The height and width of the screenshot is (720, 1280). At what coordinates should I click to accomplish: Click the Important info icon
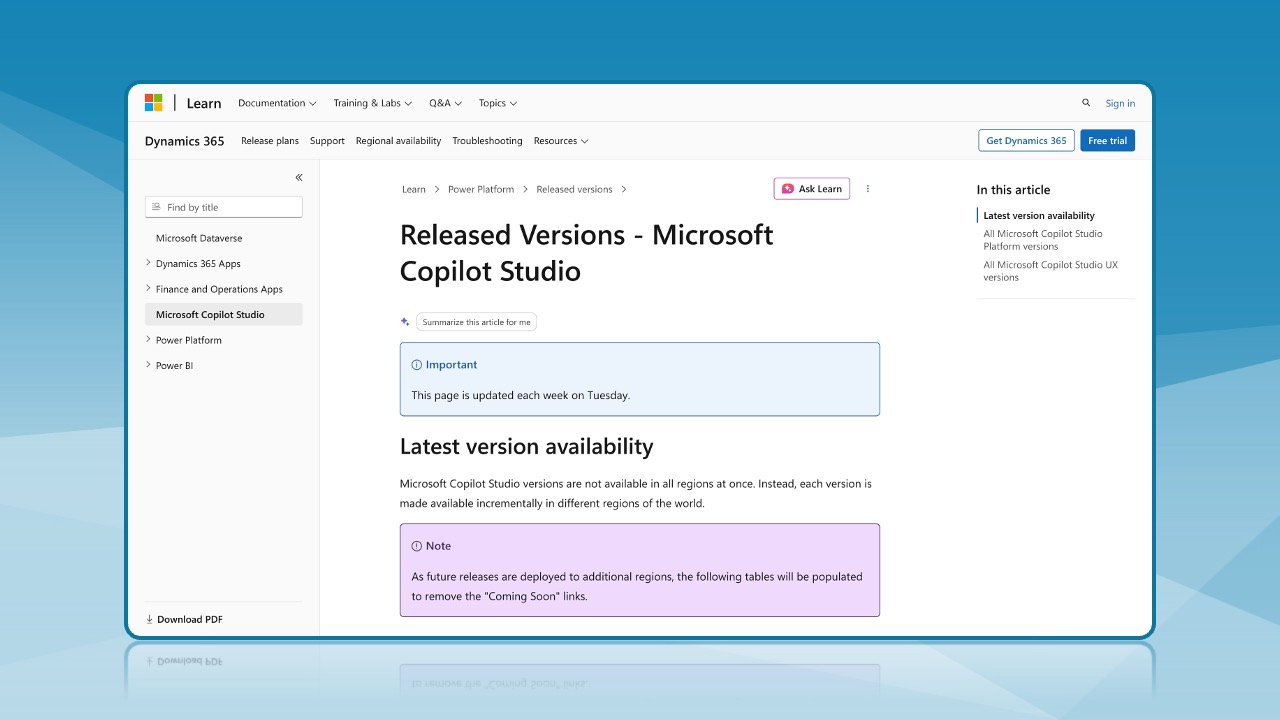coord(417,365)
